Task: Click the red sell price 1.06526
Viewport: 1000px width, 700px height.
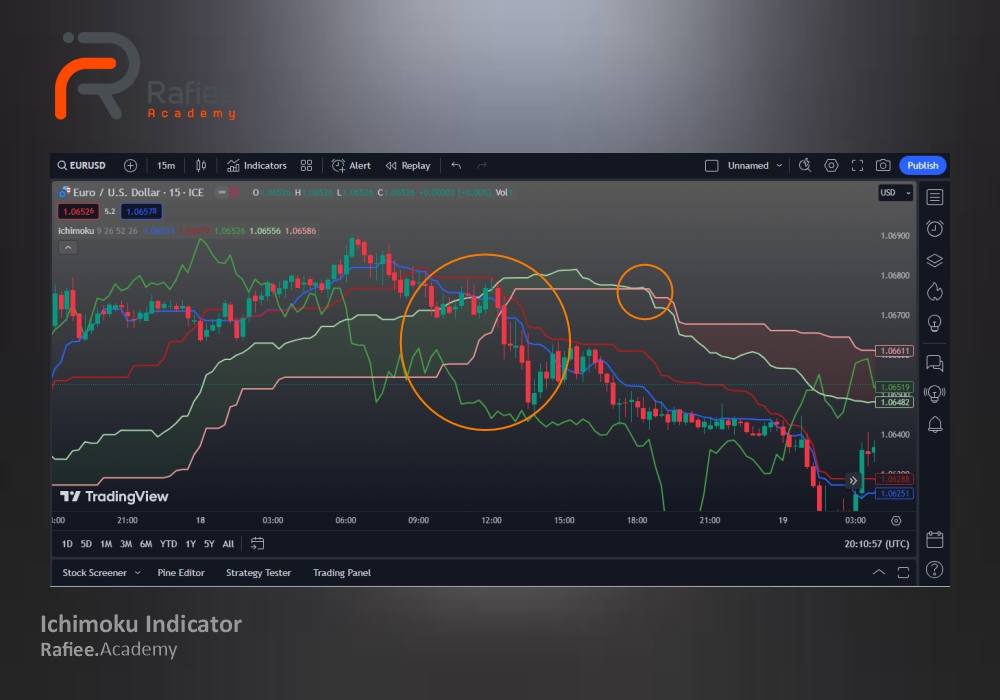Action: click(x=78, y=212)
